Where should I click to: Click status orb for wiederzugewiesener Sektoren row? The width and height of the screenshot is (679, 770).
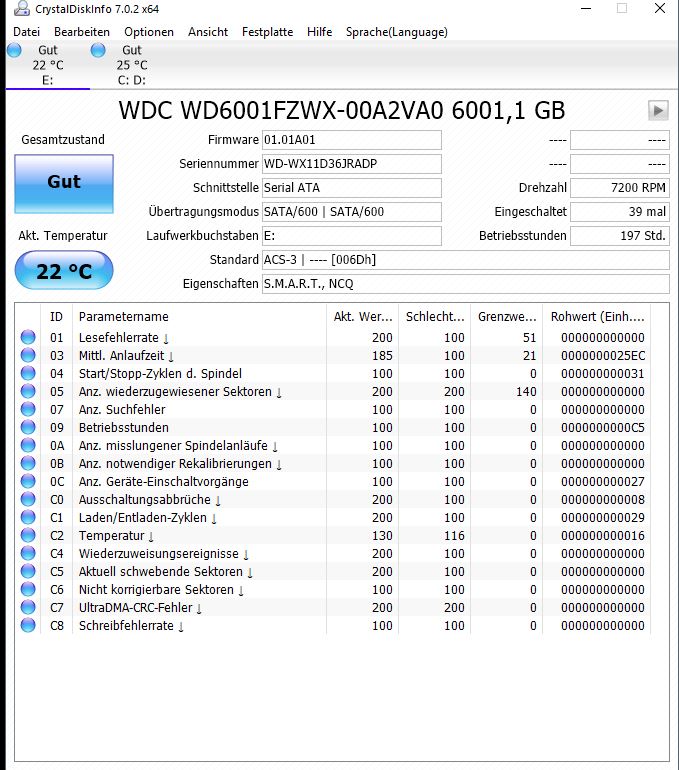point(28,391)
